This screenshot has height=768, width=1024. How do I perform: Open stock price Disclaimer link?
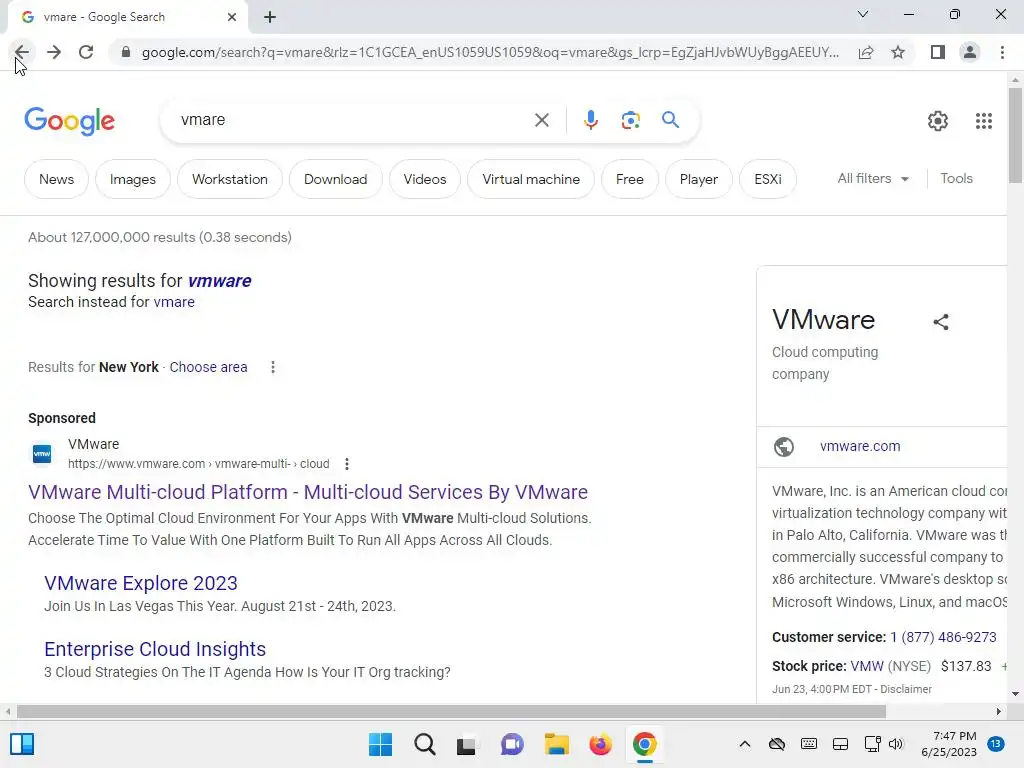(906, 689)
